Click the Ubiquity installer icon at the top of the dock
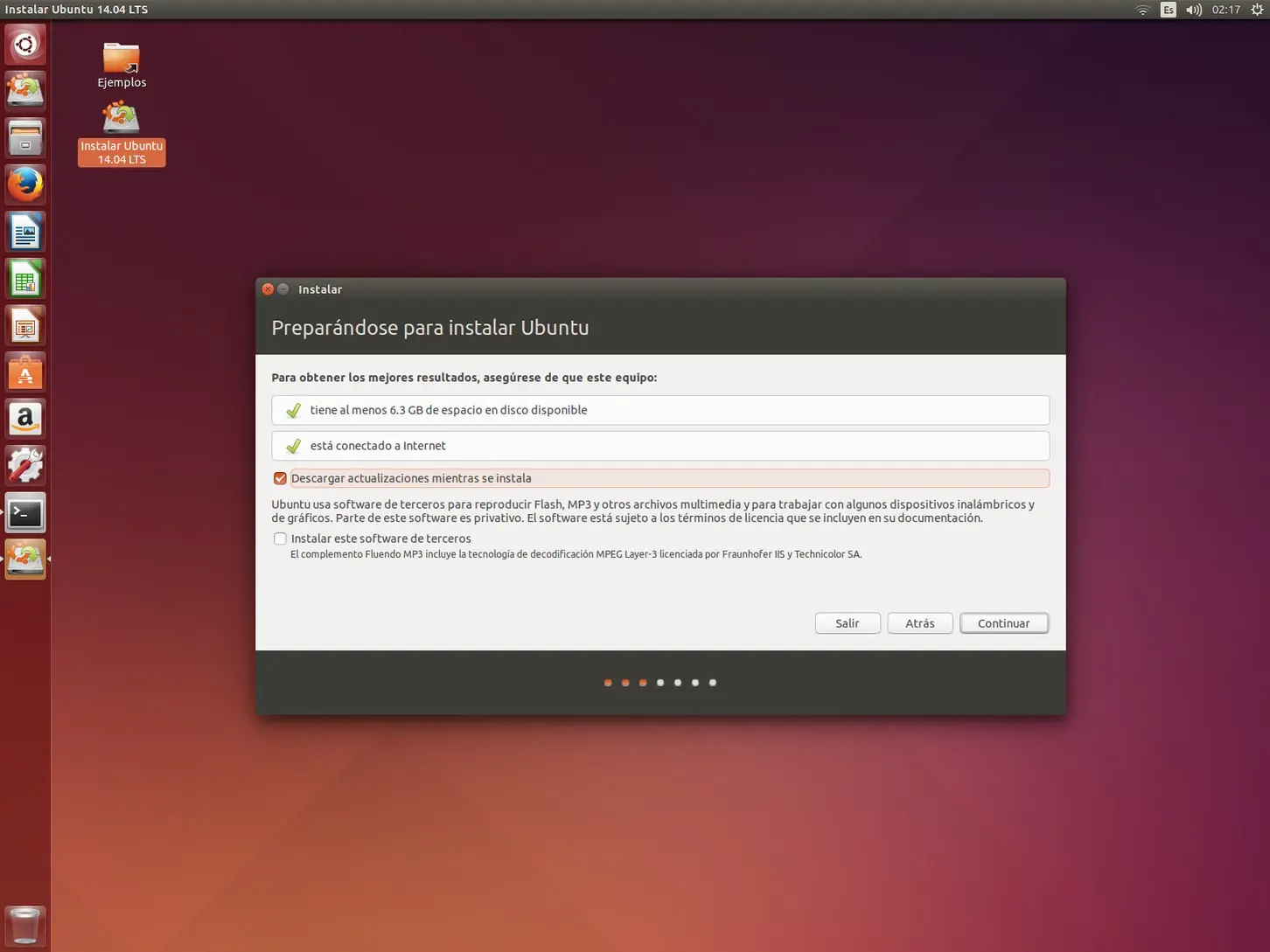 click(x=25, y=90)
